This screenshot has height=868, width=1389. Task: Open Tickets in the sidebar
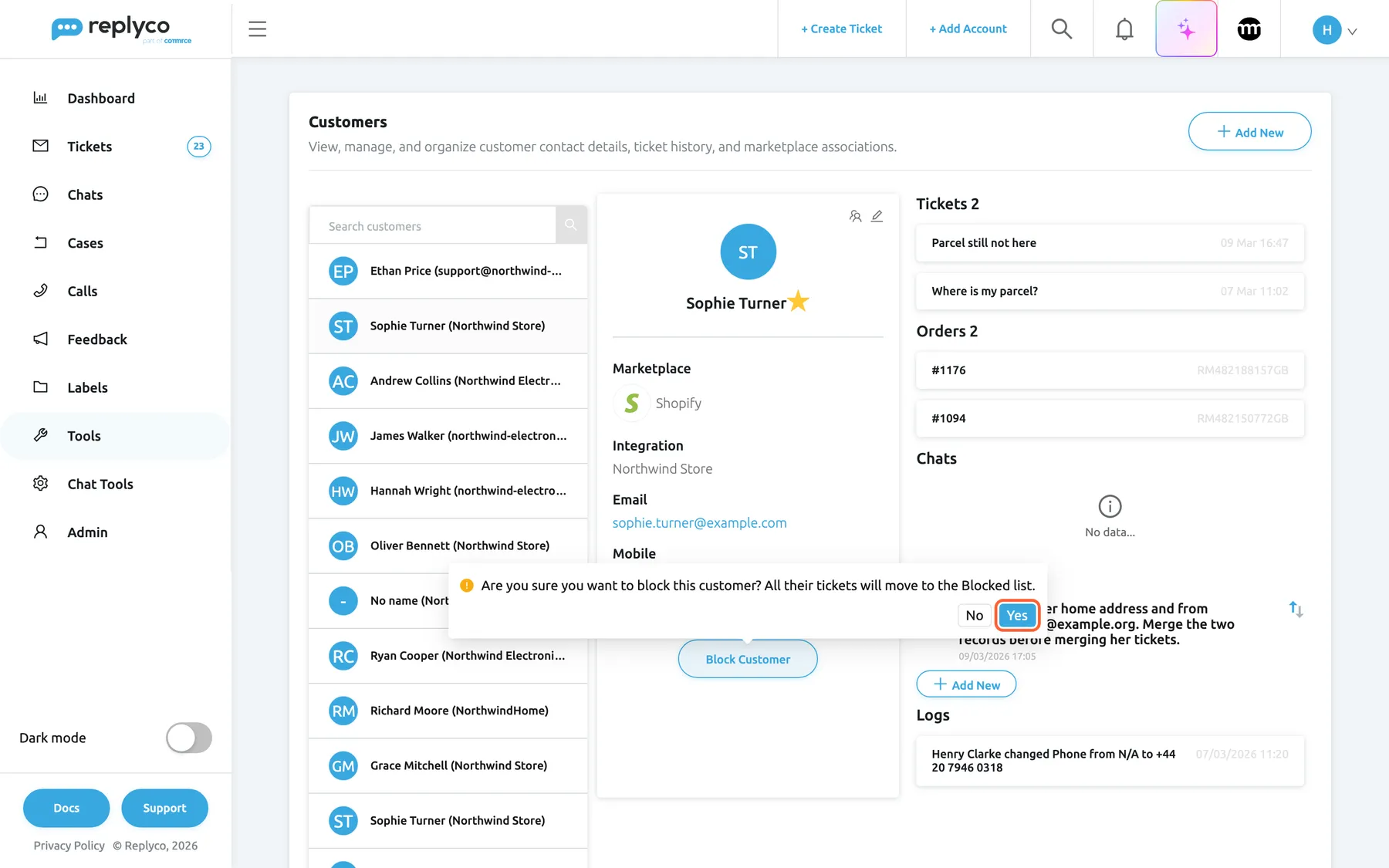pos(116,147)
